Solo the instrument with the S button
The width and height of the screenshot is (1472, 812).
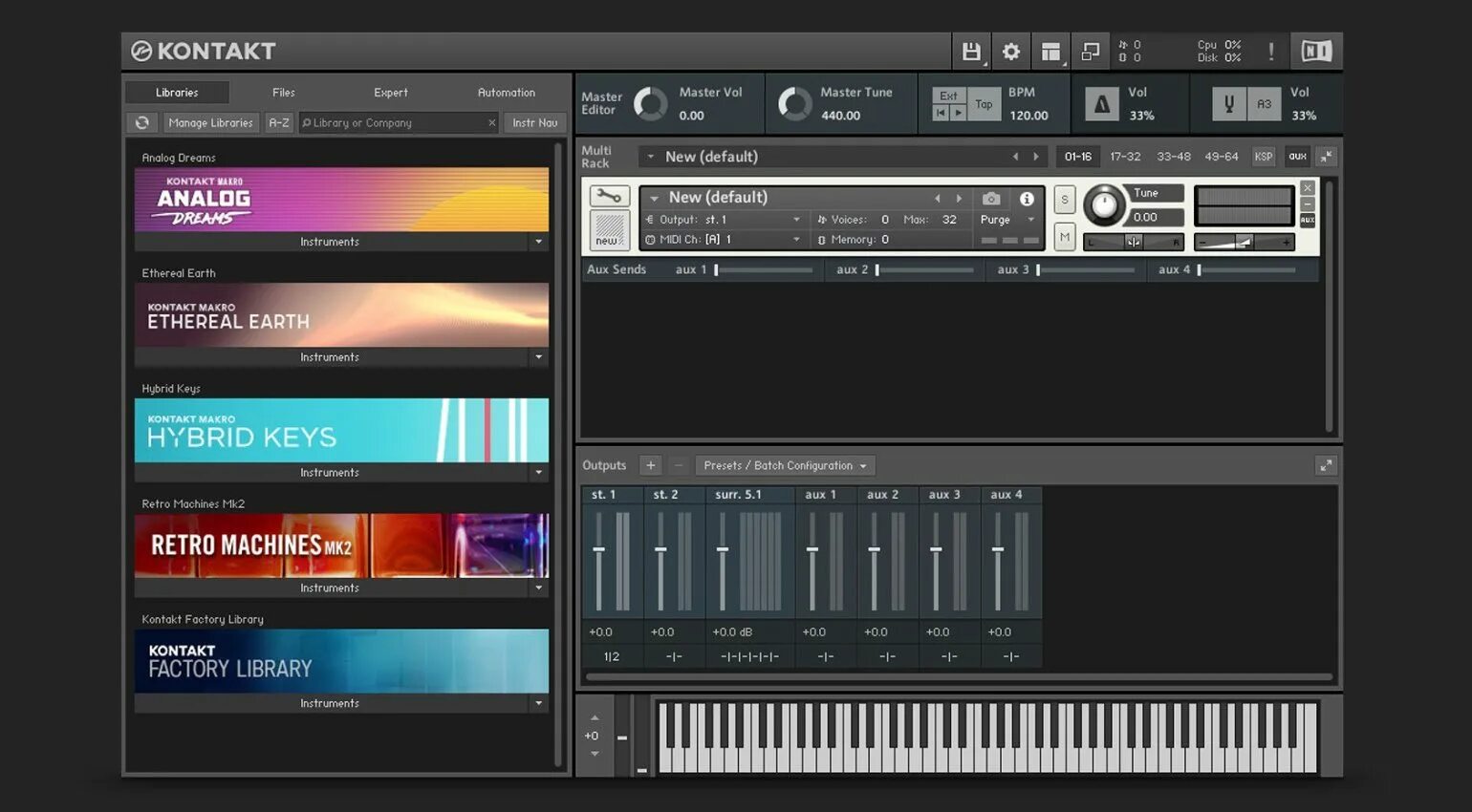point(1065,200)
